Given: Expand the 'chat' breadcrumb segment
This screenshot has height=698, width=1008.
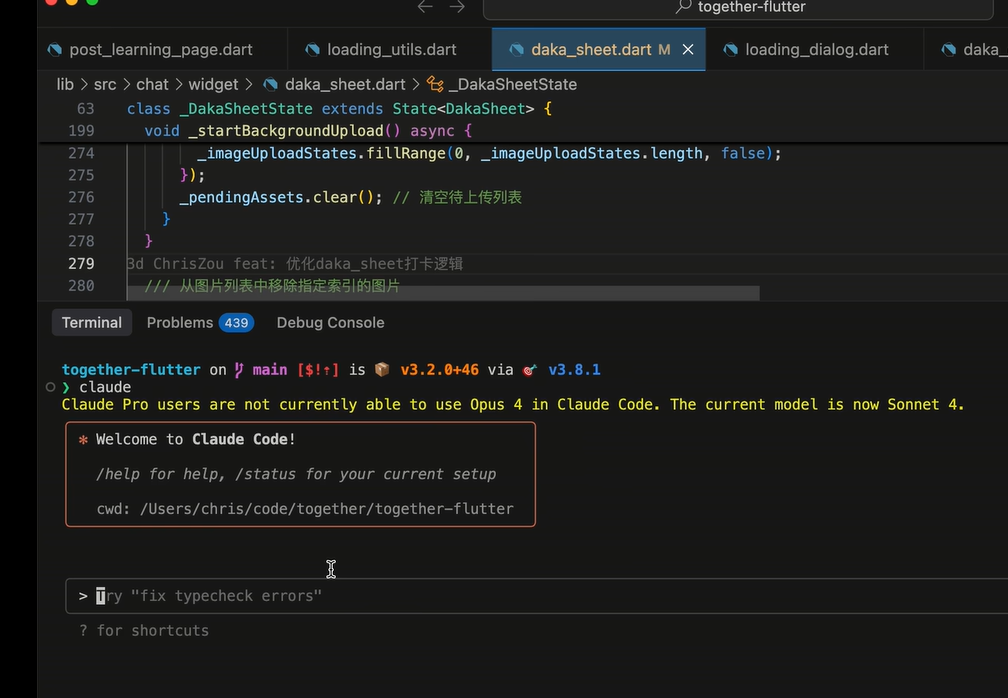Looking at the screenshot, I should (152, 85).
